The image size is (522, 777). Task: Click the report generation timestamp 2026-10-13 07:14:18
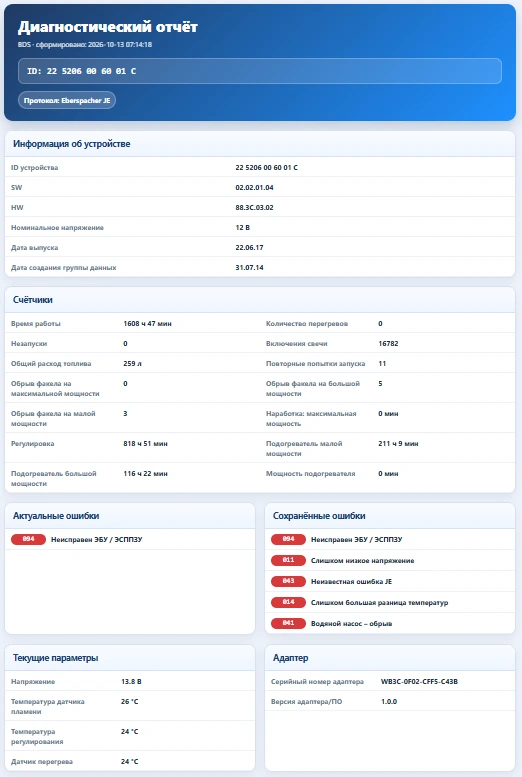coord(120,45)
